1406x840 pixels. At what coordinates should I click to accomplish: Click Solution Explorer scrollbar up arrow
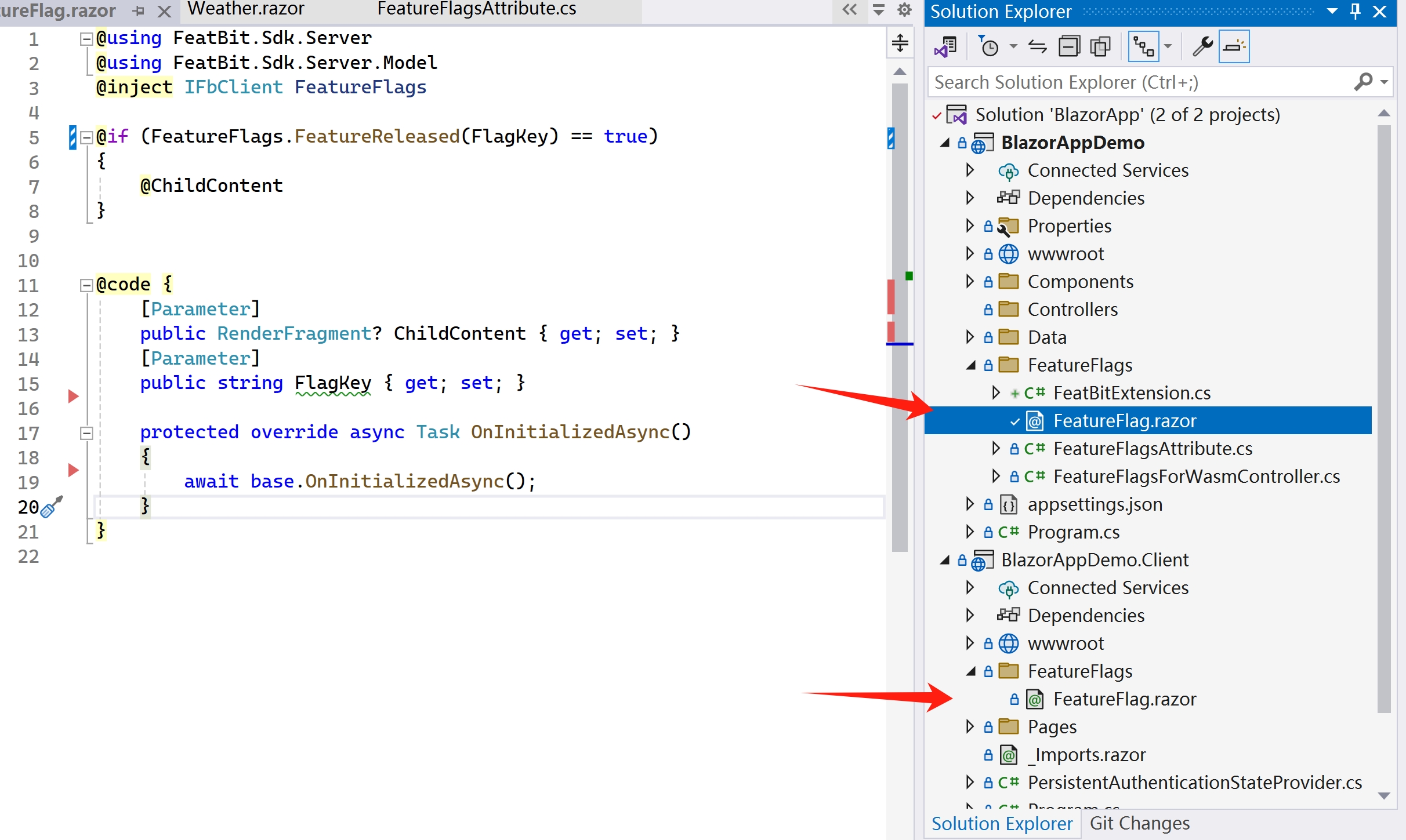(1384, 114)
